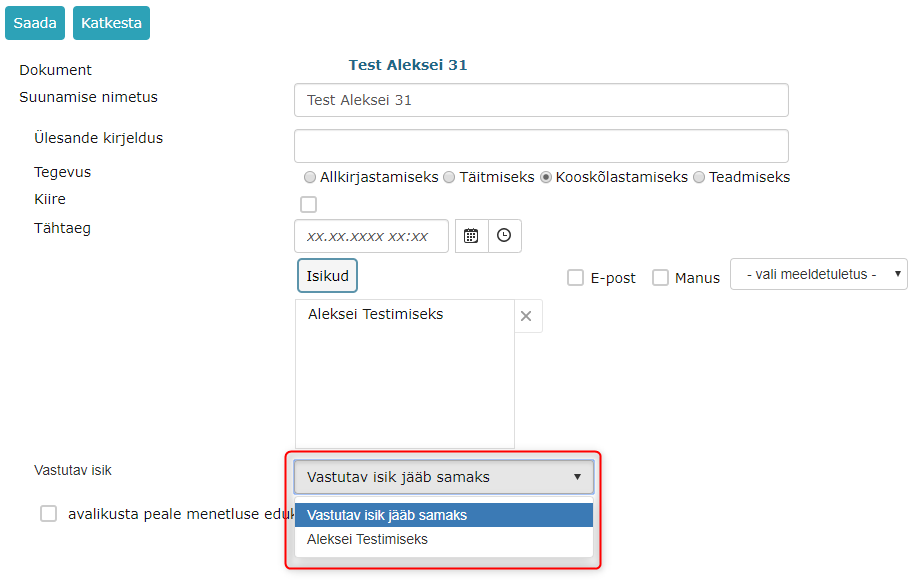Screen dimensions: 913x583
Task: Collapse the Vastutav isik combo box
Action: (444, 477)
